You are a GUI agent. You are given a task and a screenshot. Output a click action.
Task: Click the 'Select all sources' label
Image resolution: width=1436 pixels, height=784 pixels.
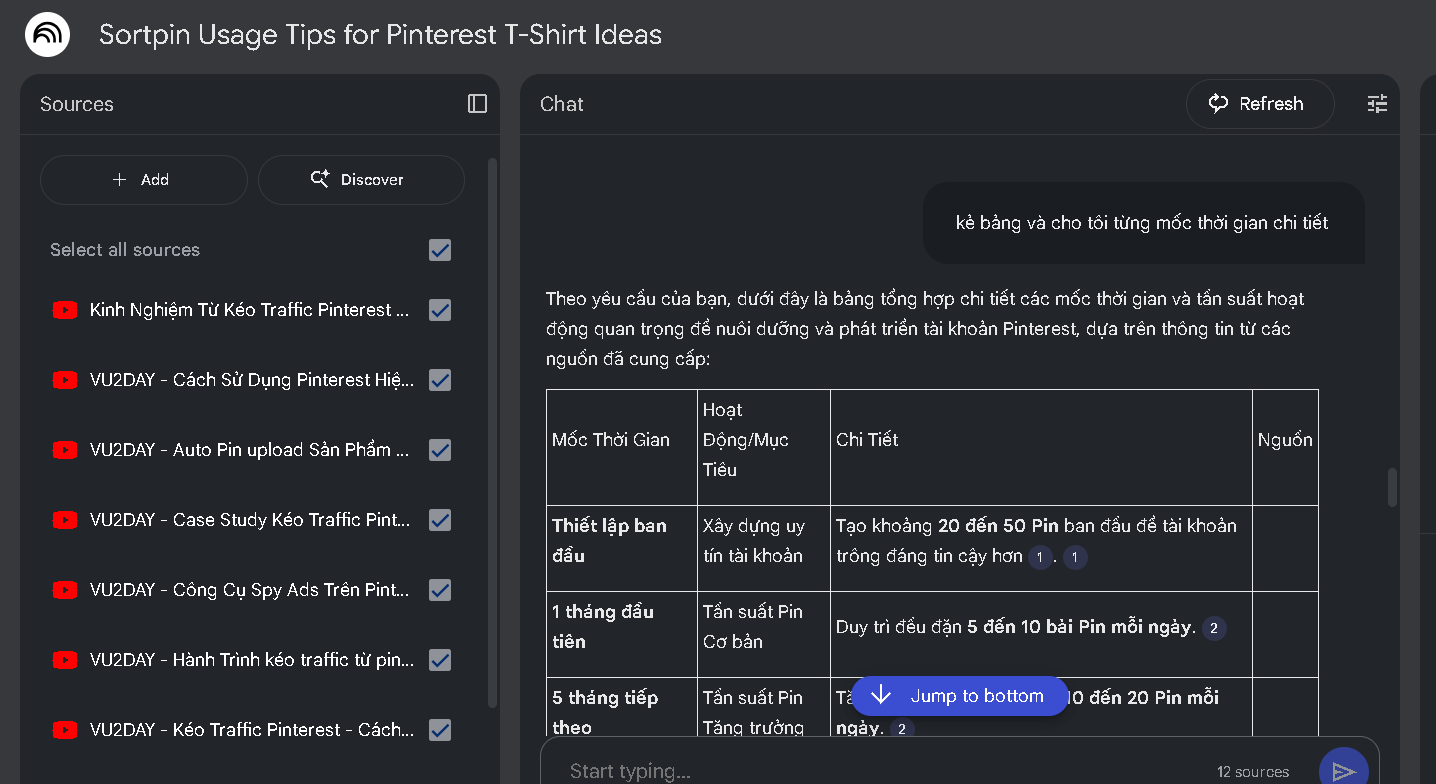click(x=125, y=250)
